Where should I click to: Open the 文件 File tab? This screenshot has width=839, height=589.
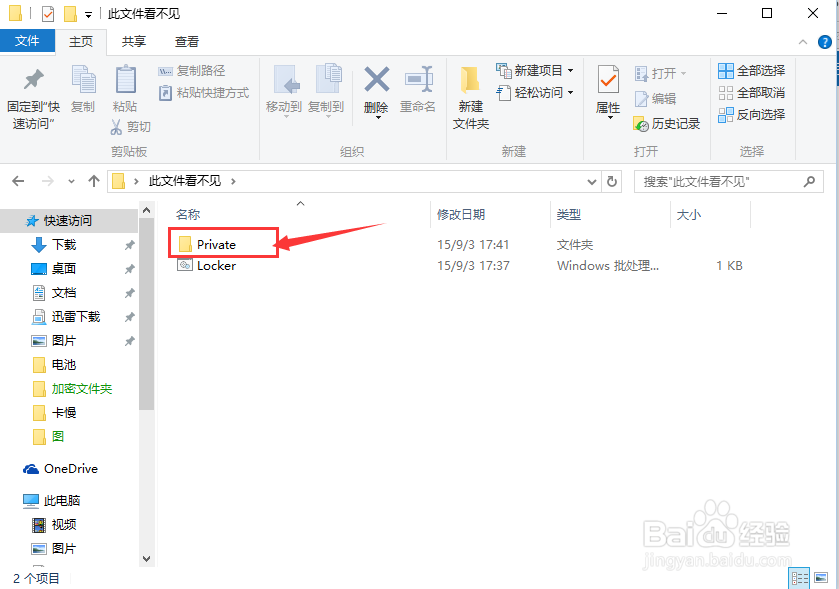[27, 41]
